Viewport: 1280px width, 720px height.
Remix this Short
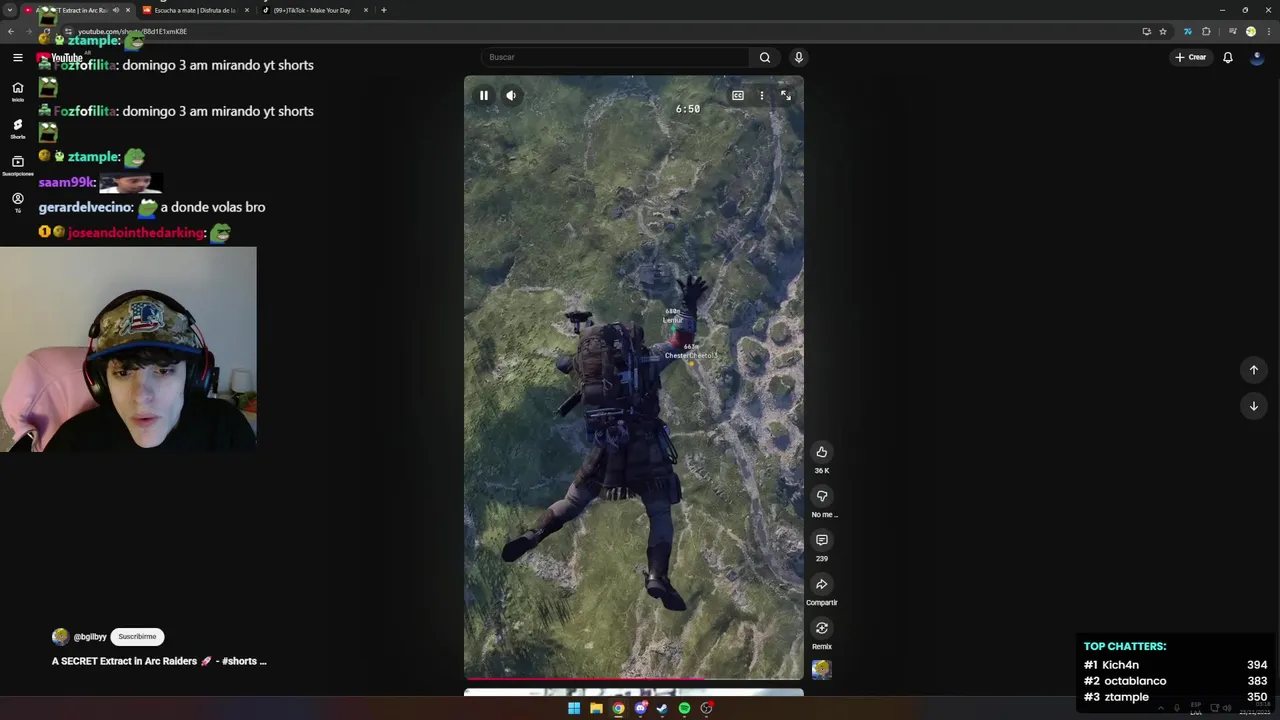[822, 628]
